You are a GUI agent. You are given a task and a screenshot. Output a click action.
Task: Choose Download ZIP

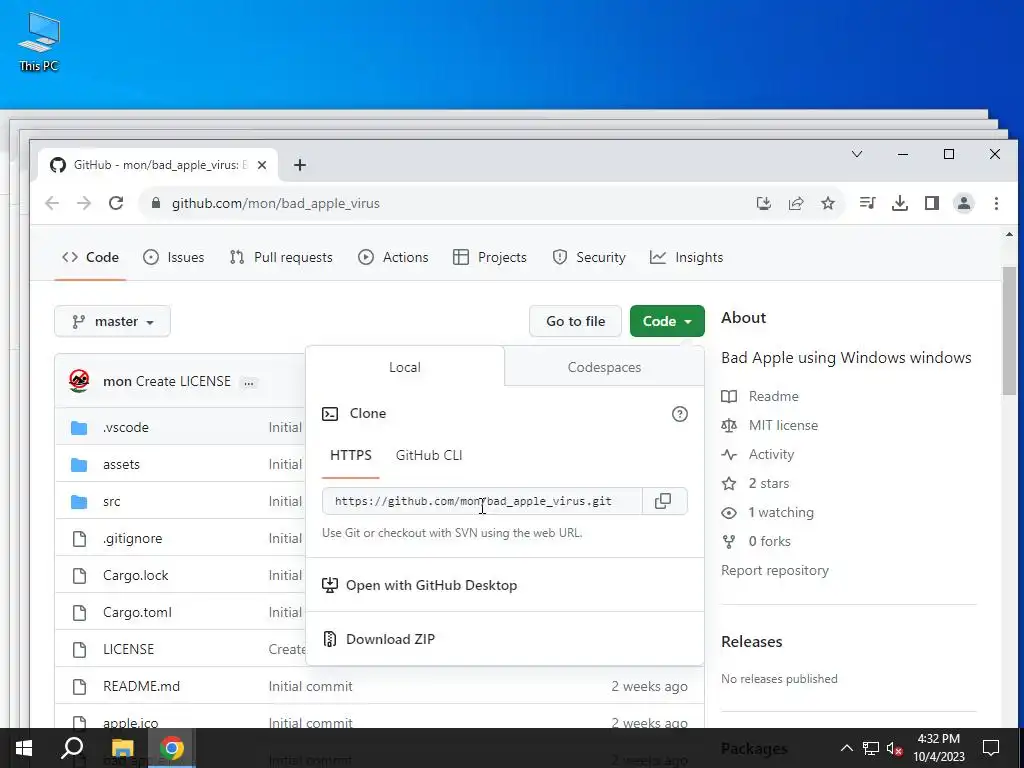click(378, 639)
